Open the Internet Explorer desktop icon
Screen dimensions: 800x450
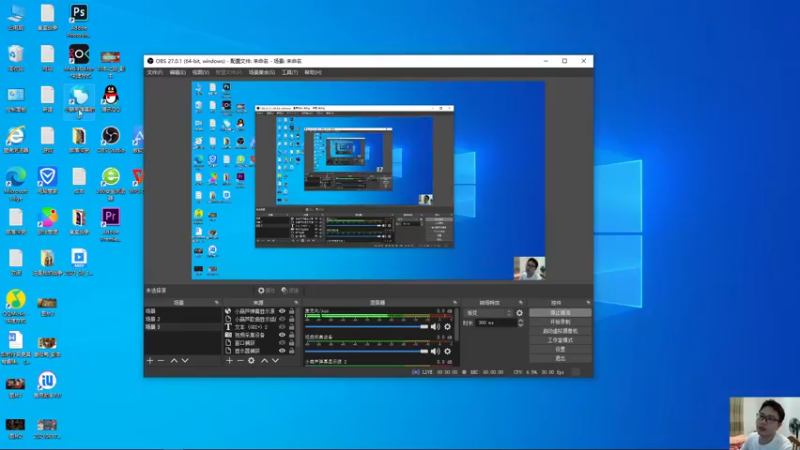tap(16, 140)
